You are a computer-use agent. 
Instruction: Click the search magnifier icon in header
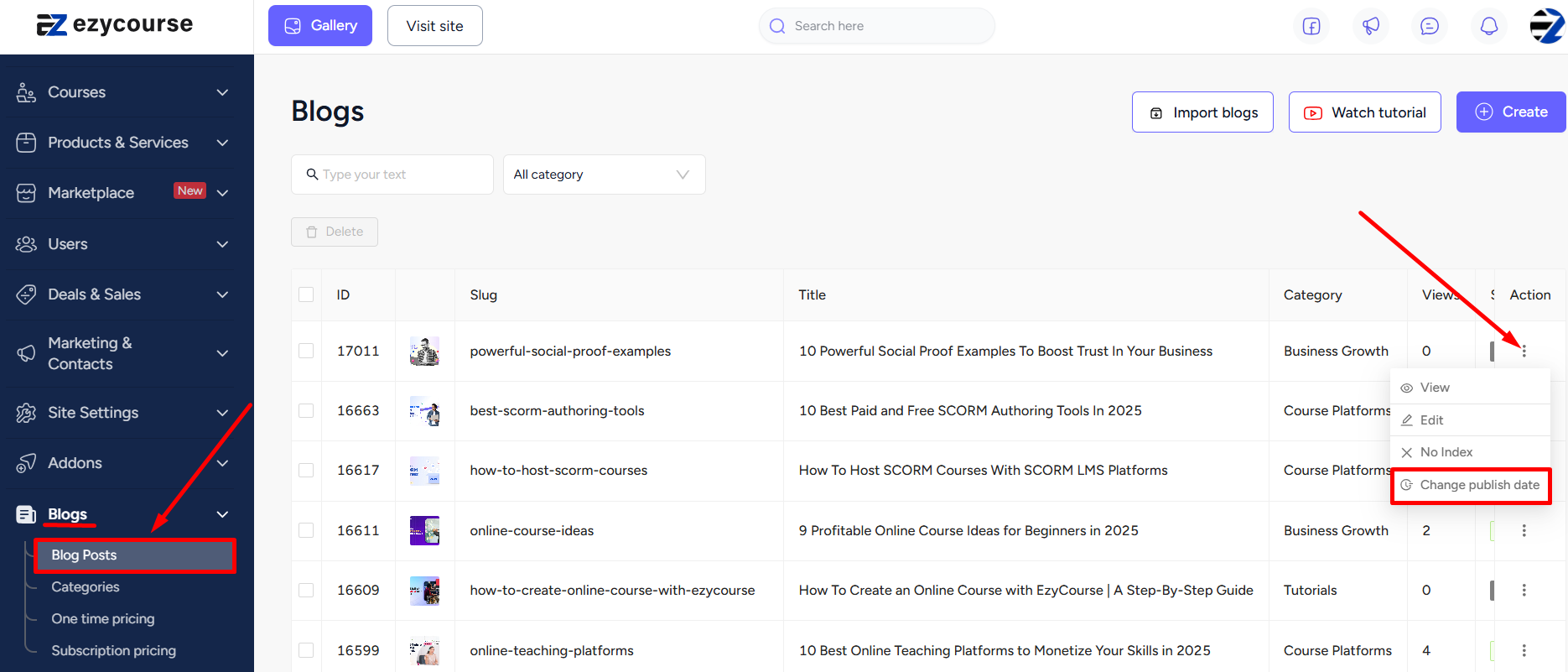coord(777,26)
